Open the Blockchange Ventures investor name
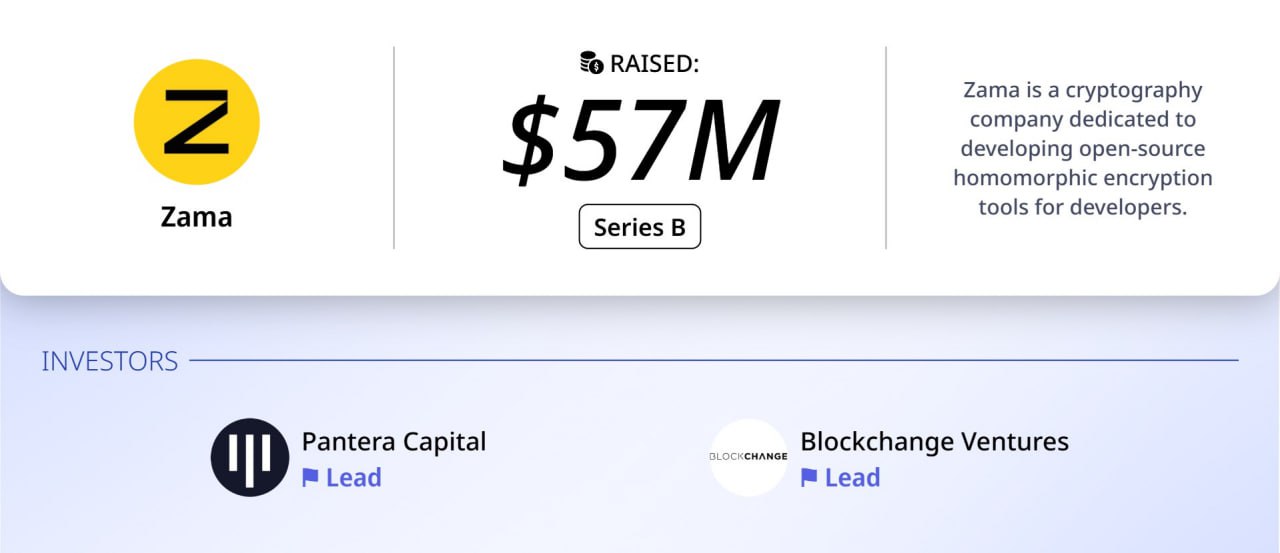1280x553 pixels. click(935, 441)
